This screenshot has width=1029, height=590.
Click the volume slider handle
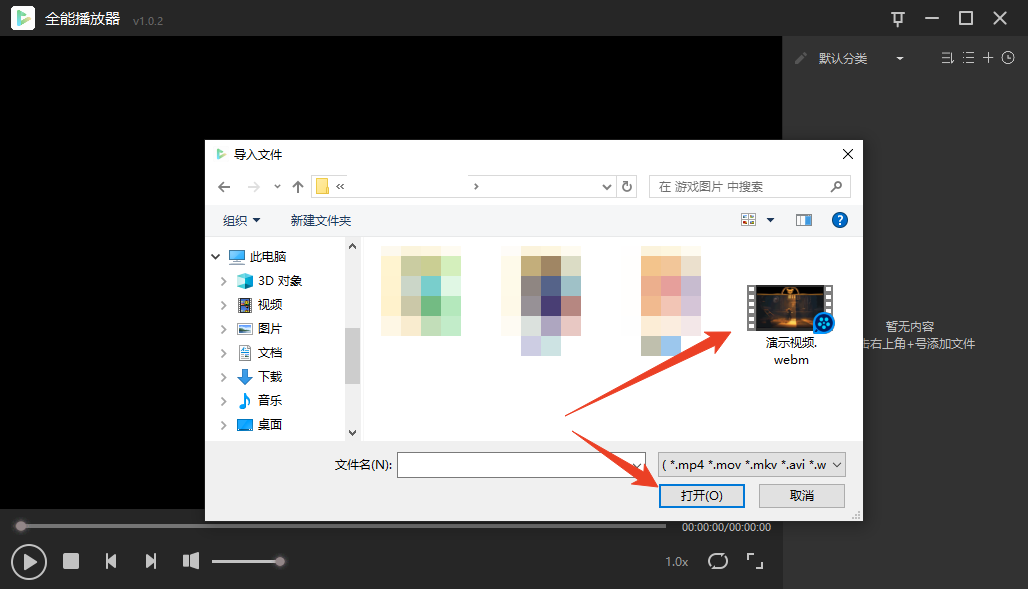(x=280, y=561)
